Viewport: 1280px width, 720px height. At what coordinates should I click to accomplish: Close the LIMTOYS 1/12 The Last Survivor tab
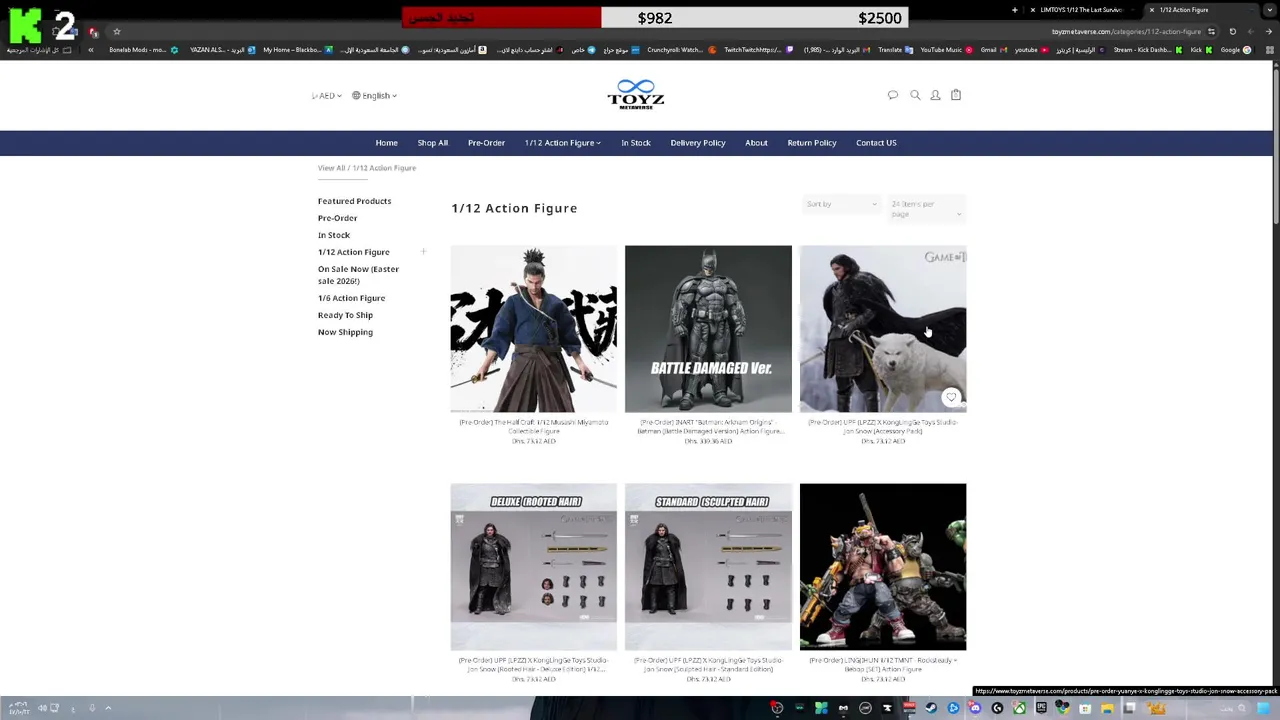click(1032, 10)
